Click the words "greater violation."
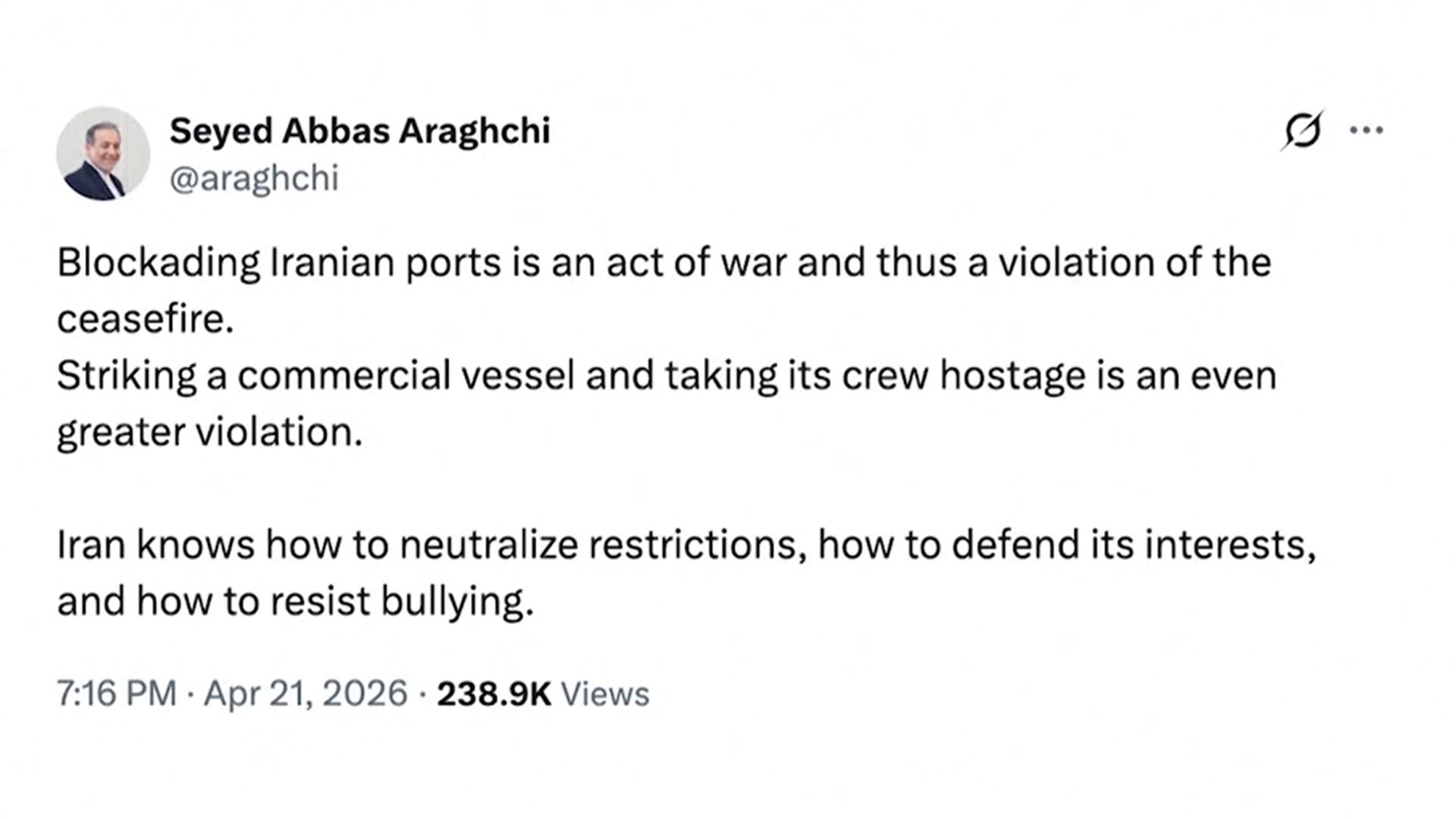1456x819 pixels. [x=209, y=432]
